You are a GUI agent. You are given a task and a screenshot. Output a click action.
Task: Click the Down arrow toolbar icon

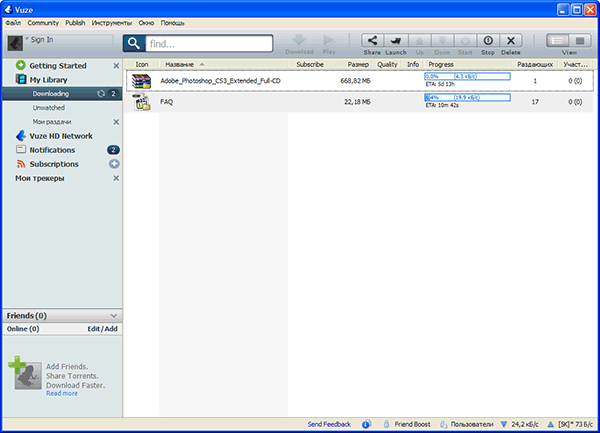pyautogui.click(x=442, y=41)
